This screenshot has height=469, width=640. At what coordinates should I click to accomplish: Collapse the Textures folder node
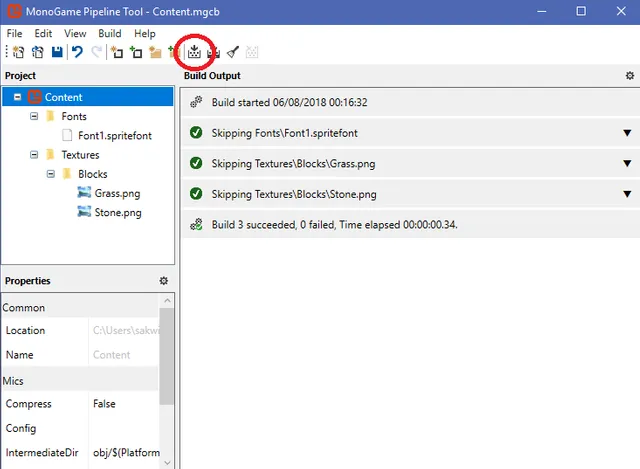34,155
